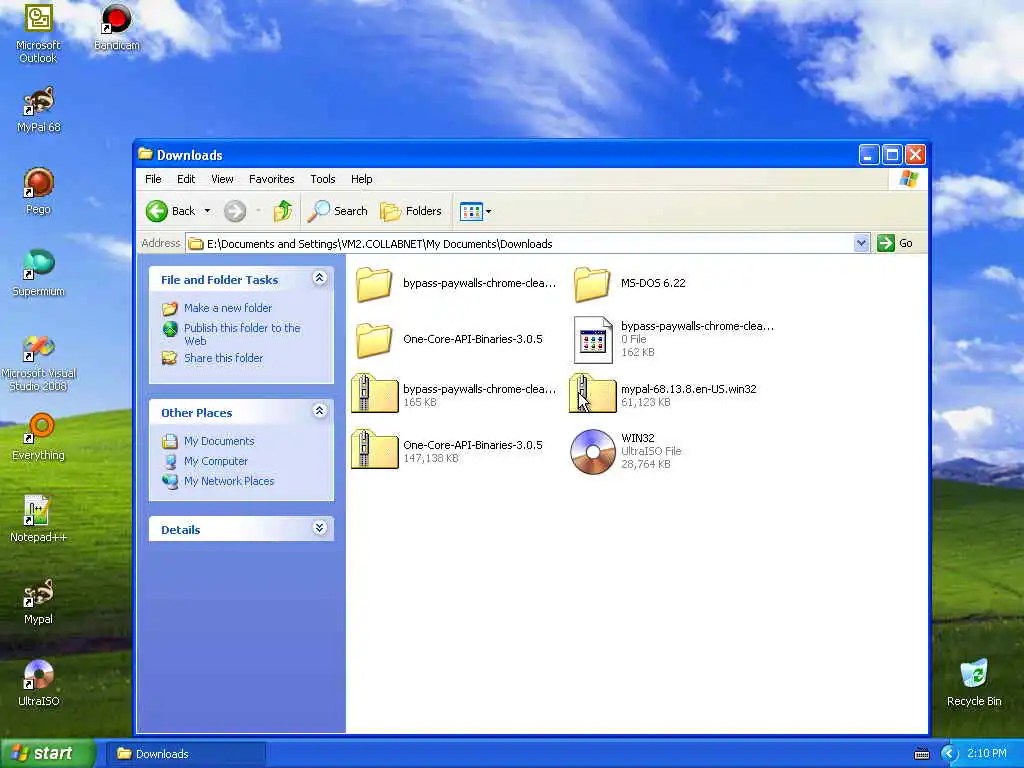This screenshot has width=1024, height=768.
Task: Select the MS-DOS 6.22 folder
Action: pyautogui.click(x=630, y=284)
